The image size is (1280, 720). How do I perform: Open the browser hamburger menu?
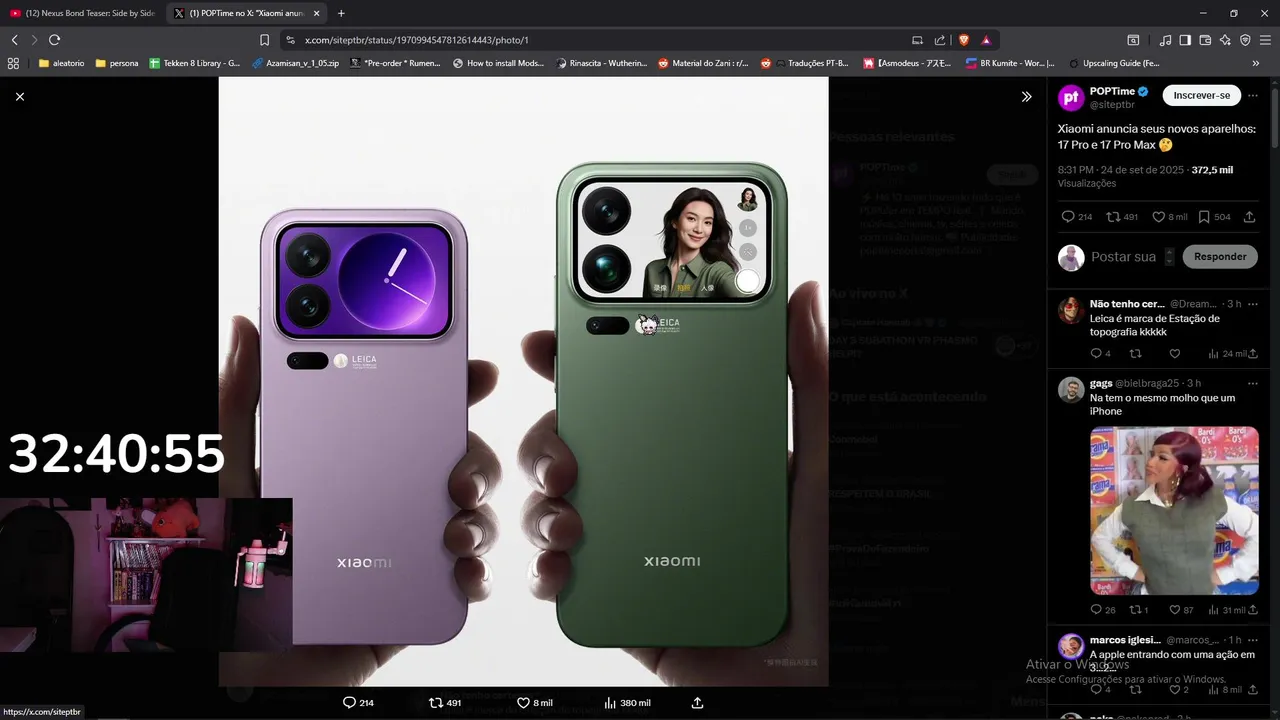[x=1266, y=40]
